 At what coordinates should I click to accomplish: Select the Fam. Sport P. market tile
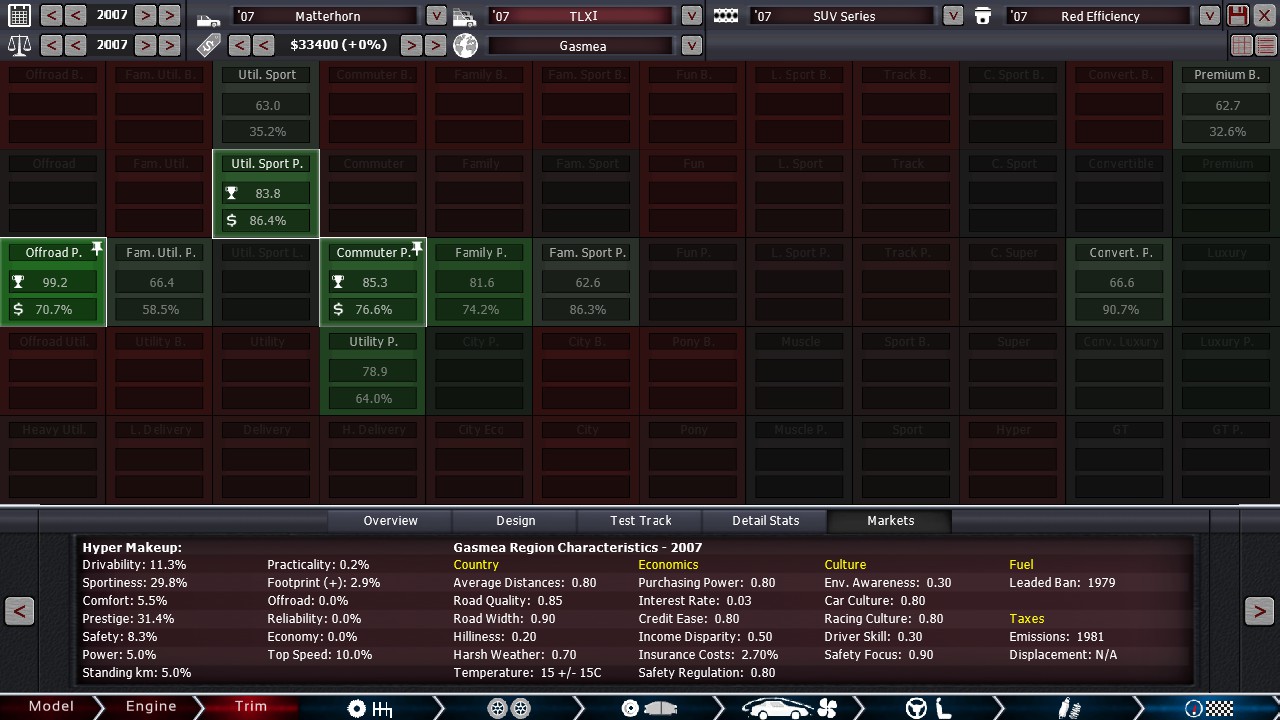coord(587,283)
